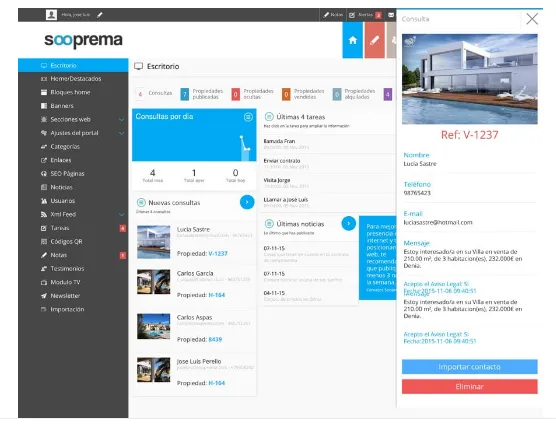This screenshot has width=556, height=432.
Task: Open the mail envelope icon in top bar
Action: 391,15
